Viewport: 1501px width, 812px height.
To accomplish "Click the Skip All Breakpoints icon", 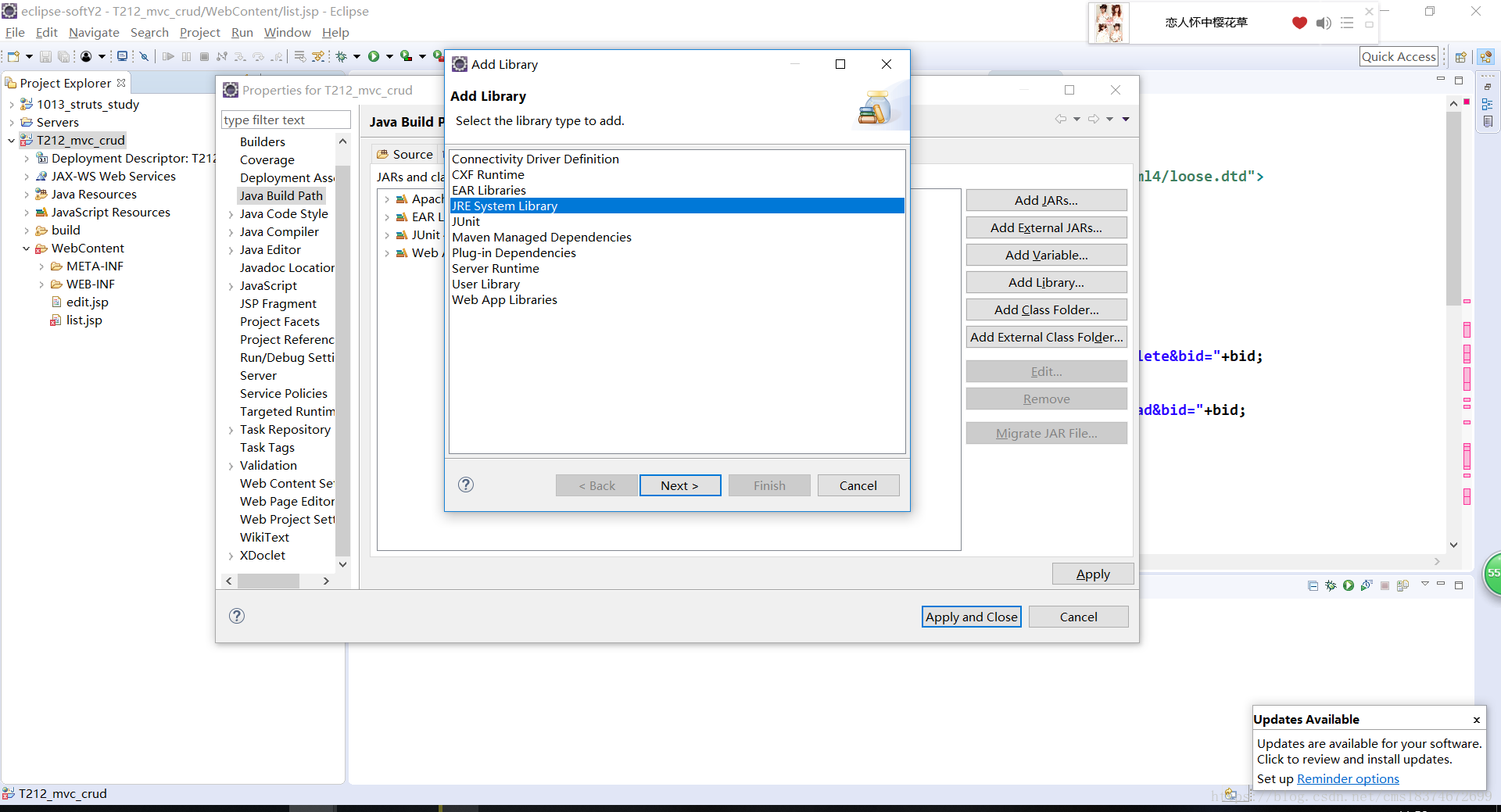I will click(x=144, y=56).
